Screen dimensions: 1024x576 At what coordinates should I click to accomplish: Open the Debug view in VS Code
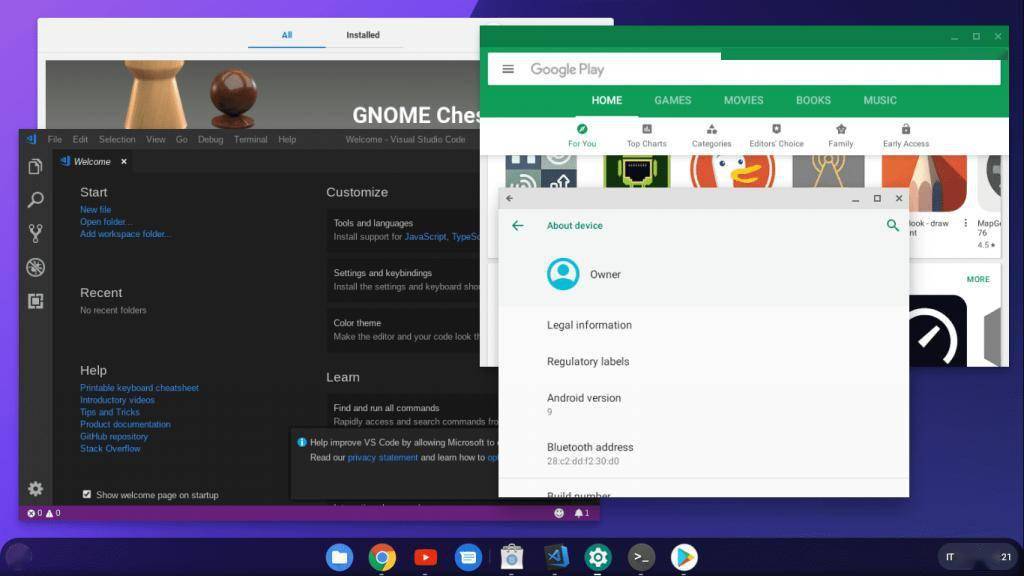click(x=35, y=267)
